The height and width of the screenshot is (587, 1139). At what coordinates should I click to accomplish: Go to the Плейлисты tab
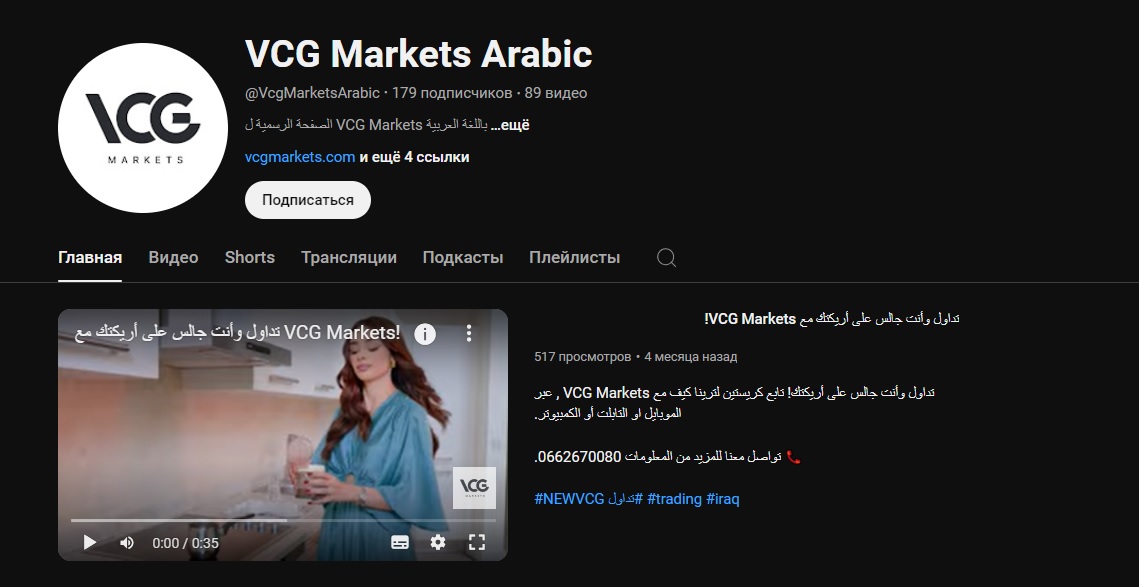coord(575,257)
